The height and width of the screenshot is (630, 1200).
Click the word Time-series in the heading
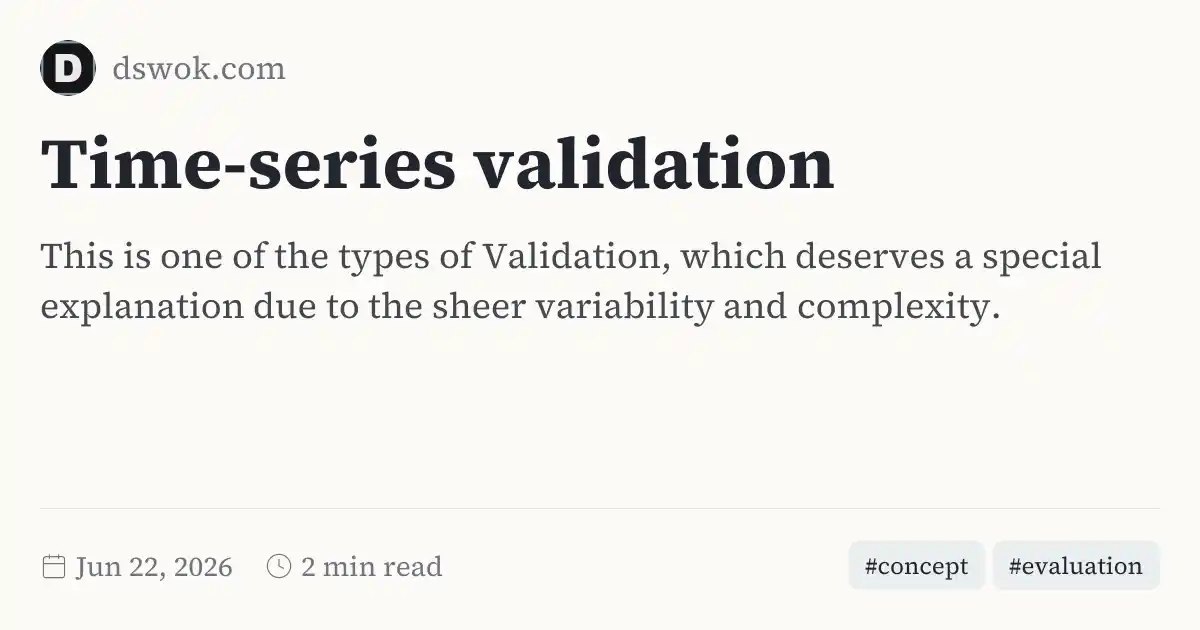pos(247,163)
